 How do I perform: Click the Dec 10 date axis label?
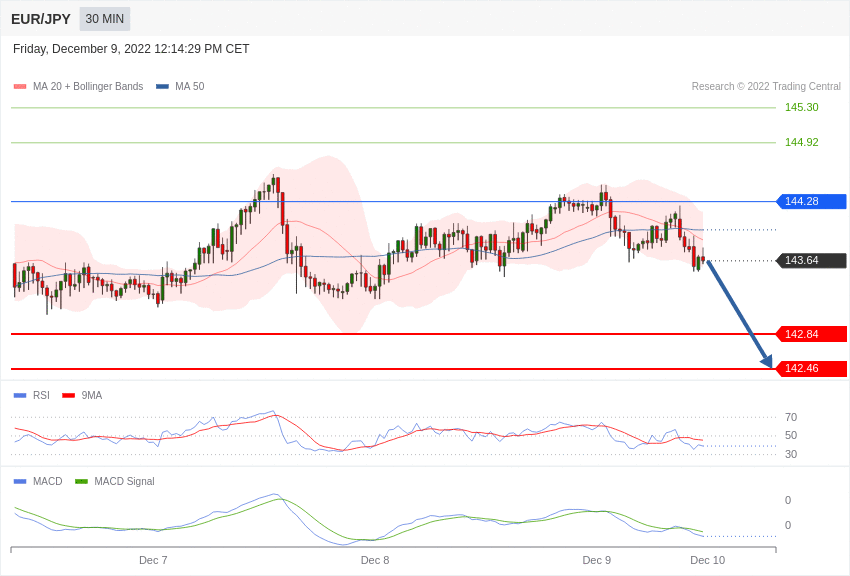(x=707, y=560)
